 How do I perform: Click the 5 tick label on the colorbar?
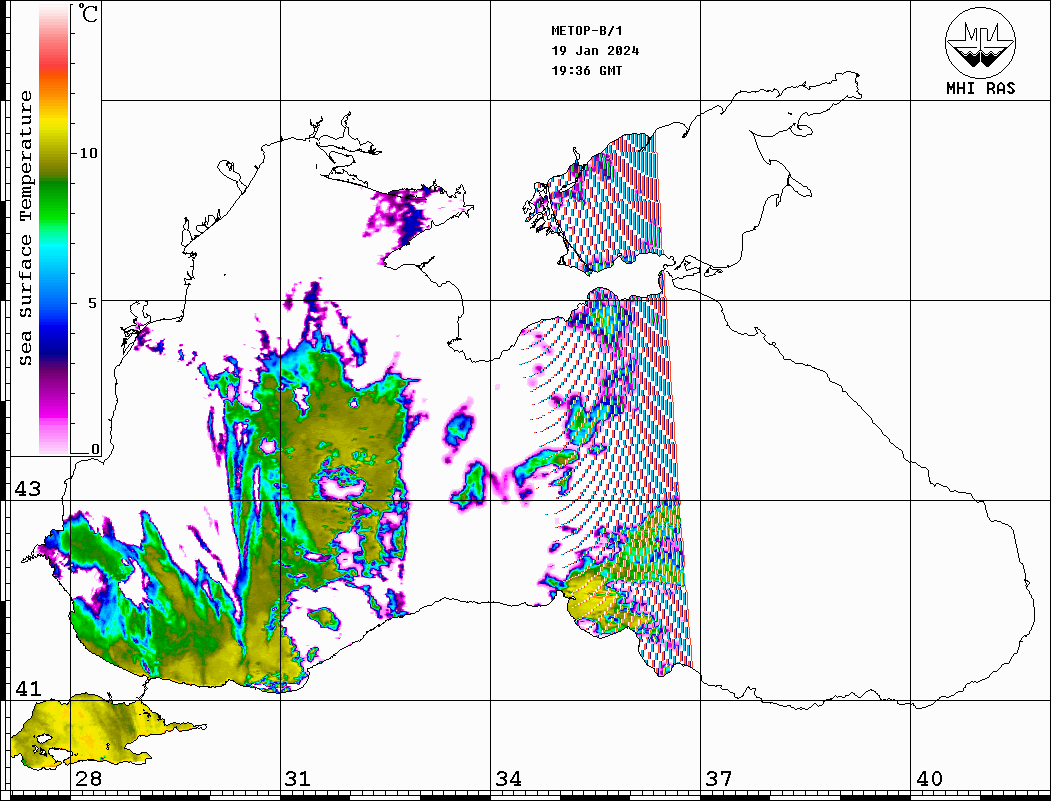(x=92, y=303)
